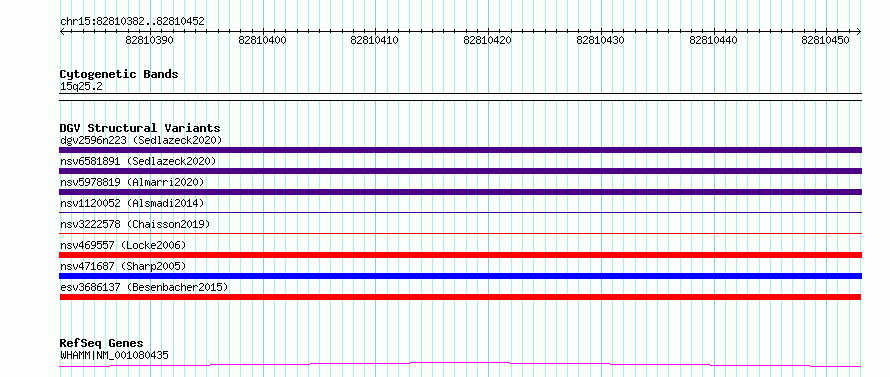The height and width of the screenshot is (377, 890).
Task: Click ruler position 82810450
Action: [825, 40]
